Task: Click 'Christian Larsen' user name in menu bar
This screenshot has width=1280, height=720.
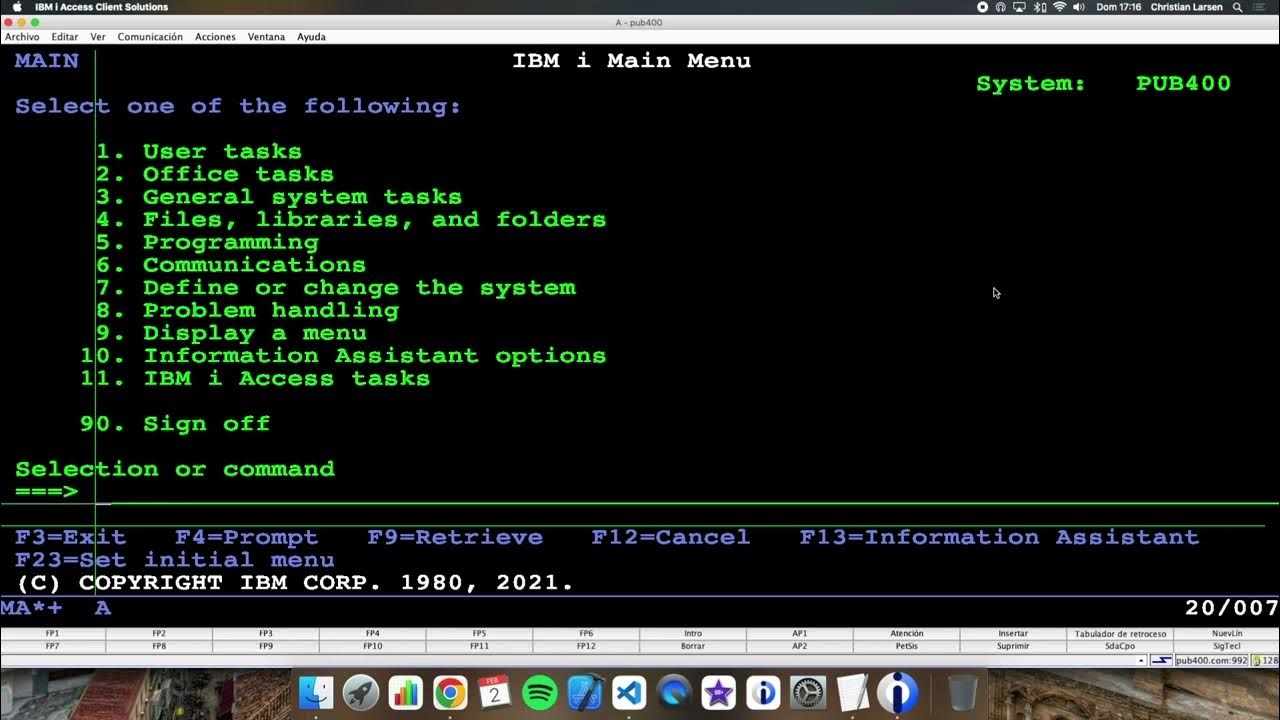Action: click(x=1186, y=7)
